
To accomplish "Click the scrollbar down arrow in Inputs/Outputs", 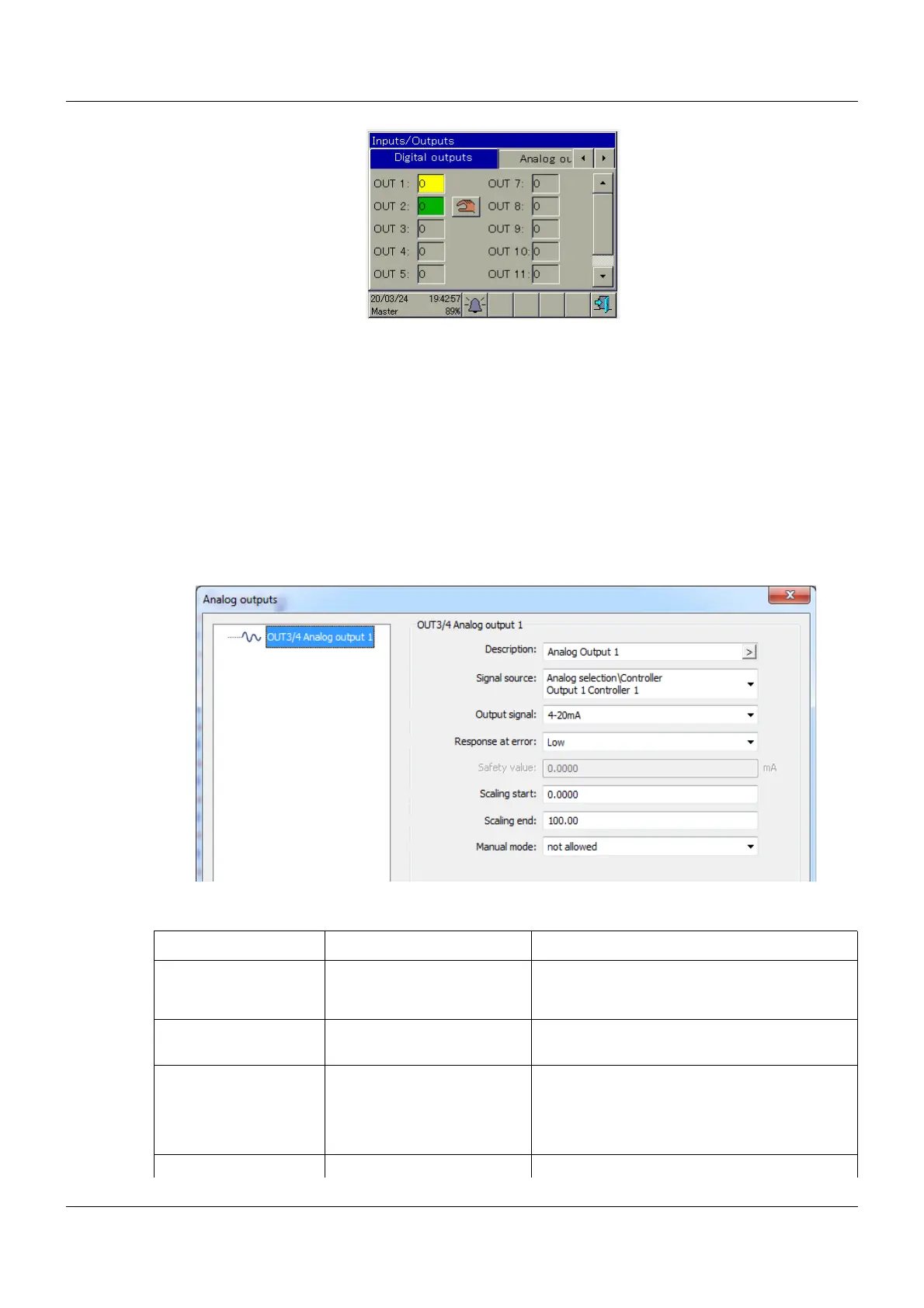I will (x=603, y=277).
